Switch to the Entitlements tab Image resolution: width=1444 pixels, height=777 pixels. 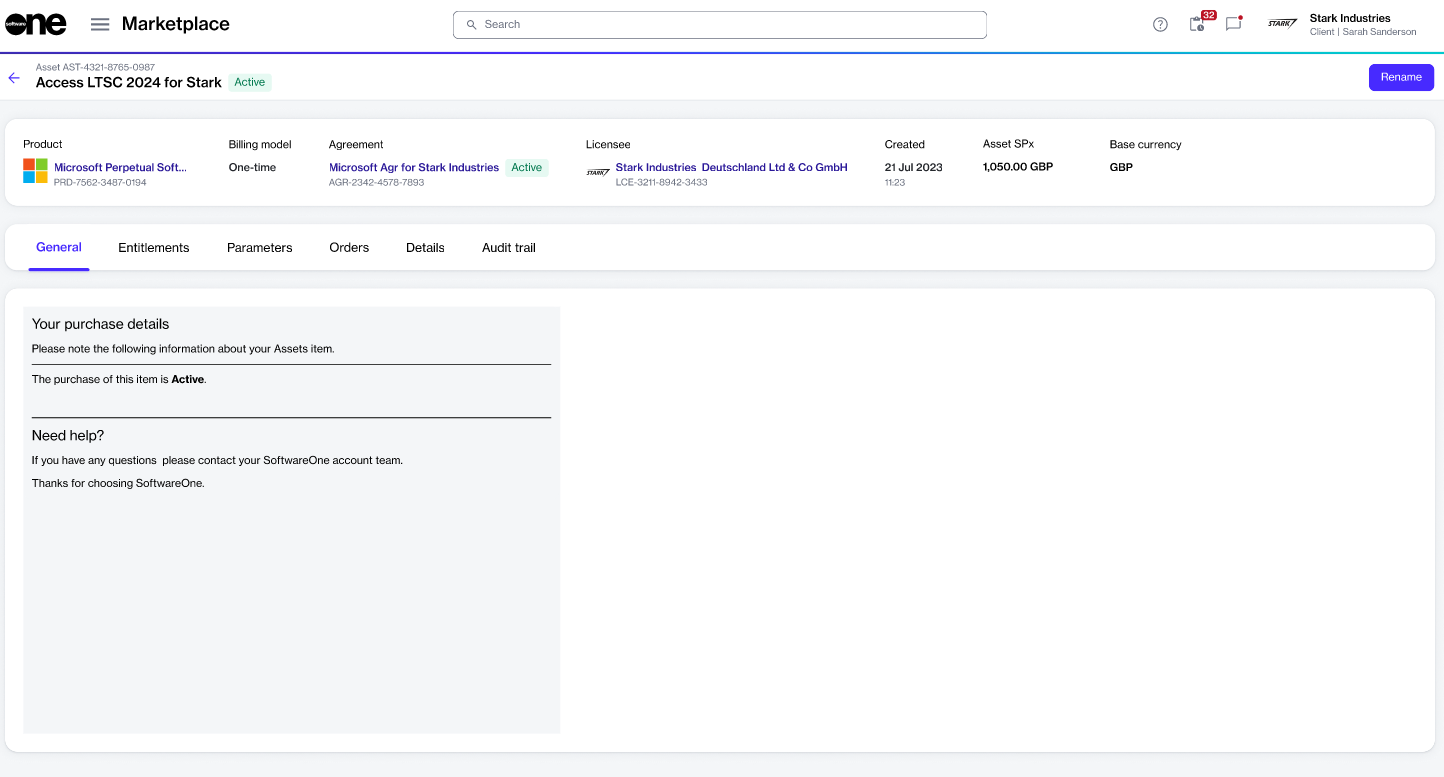pyautogui.click(x=153, y=248)
